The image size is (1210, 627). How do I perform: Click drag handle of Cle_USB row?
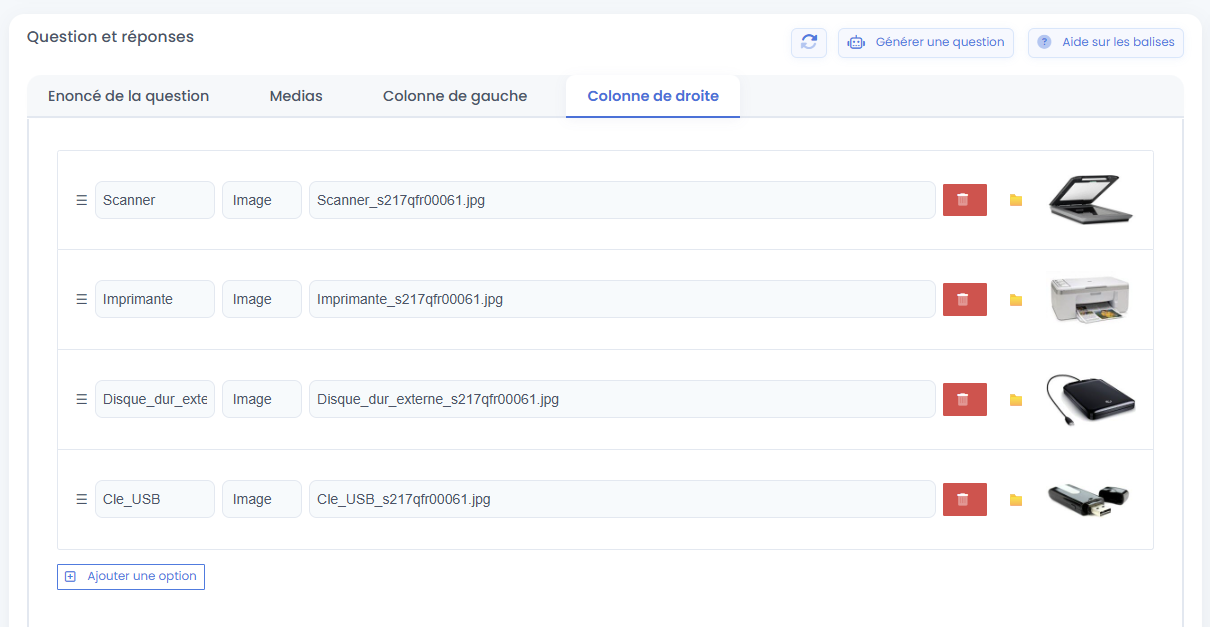[x=82, y=499]
